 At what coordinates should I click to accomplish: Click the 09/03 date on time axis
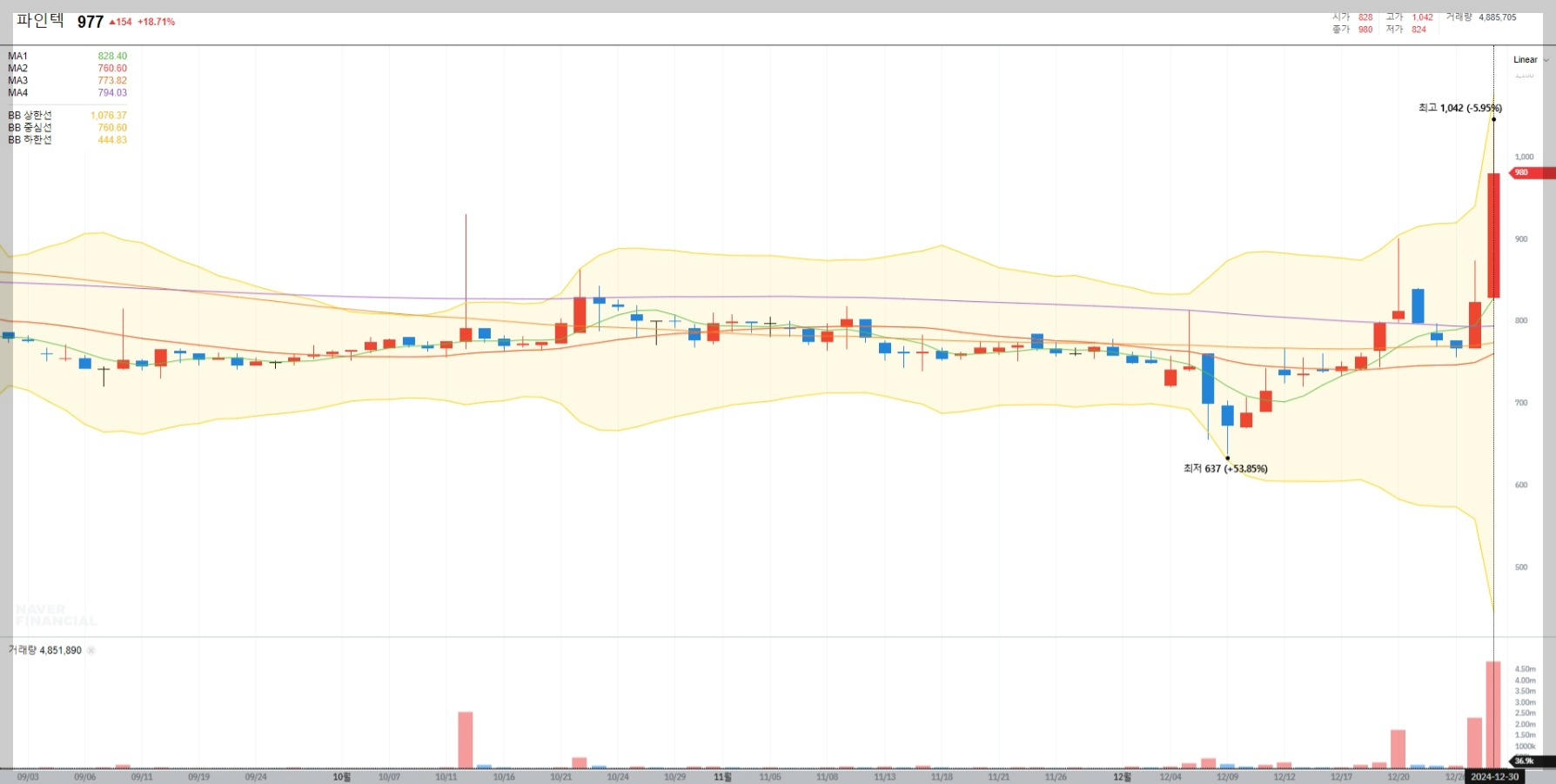coord(28,777)
